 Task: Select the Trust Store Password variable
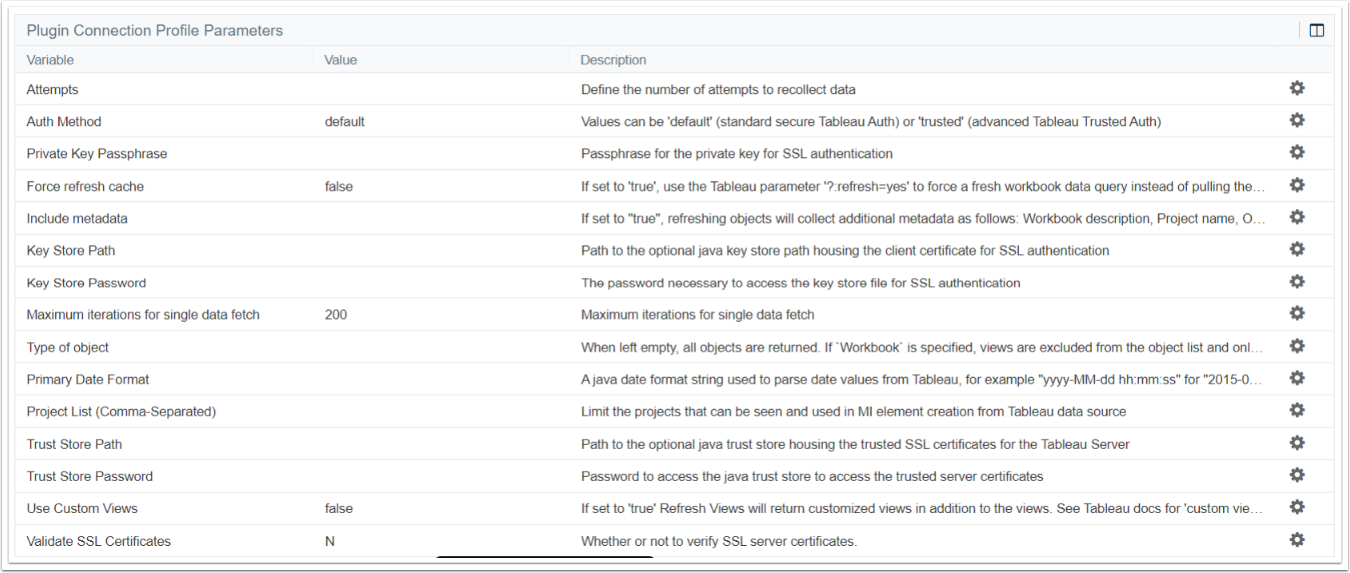point(90,476)
